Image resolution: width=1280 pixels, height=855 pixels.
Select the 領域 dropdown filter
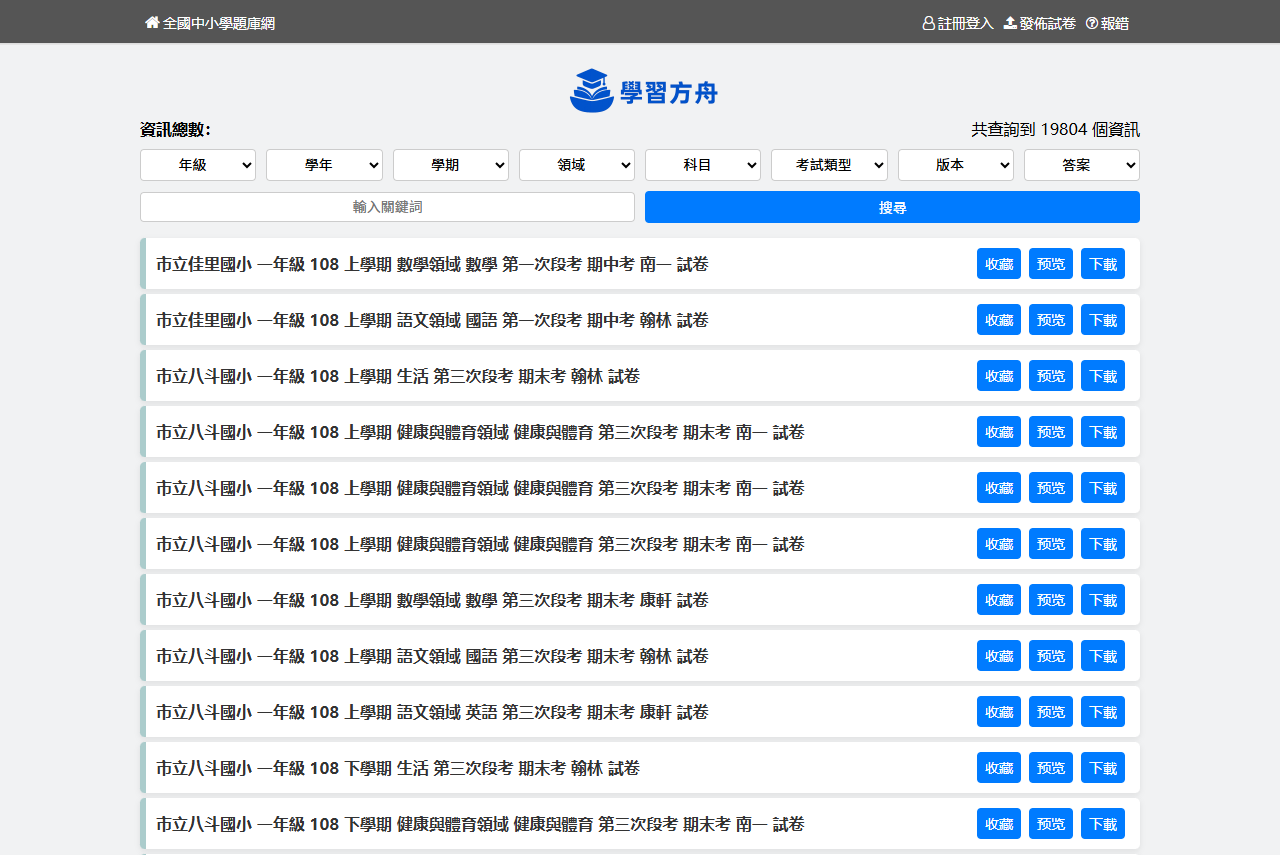[576, 165]
